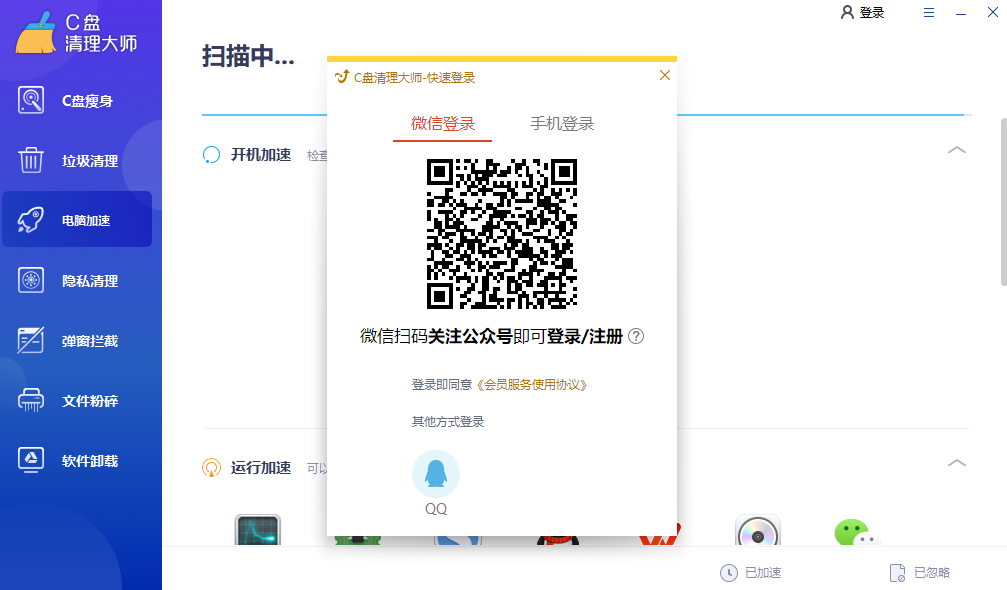The width and height of the screenshot is (1007, 590).
Task: Open 《会员服务使用协议》 link
Action: (532, 385)
